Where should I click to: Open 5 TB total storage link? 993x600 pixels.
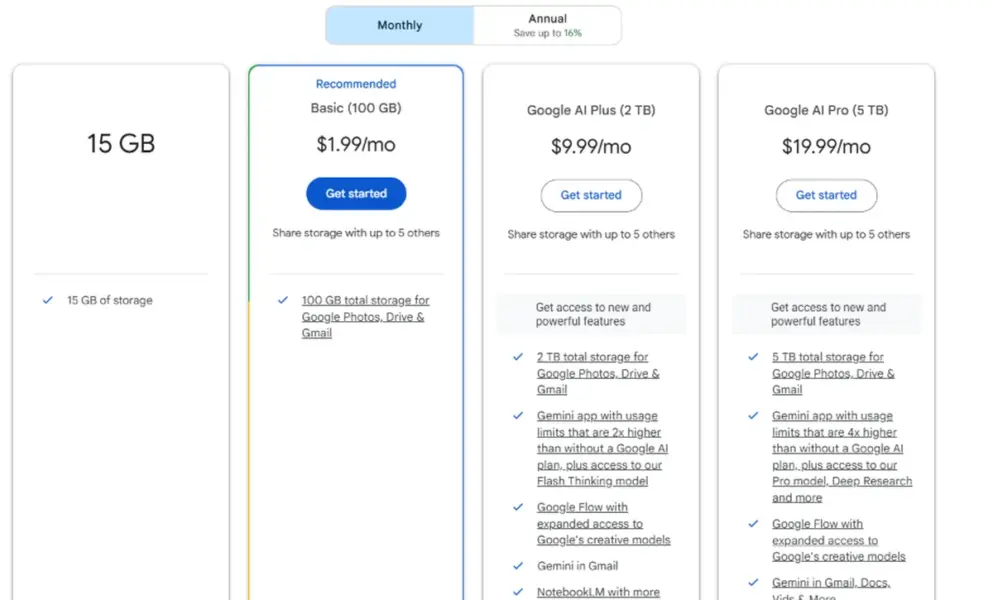pyautogui.click(x=833, y=373)
